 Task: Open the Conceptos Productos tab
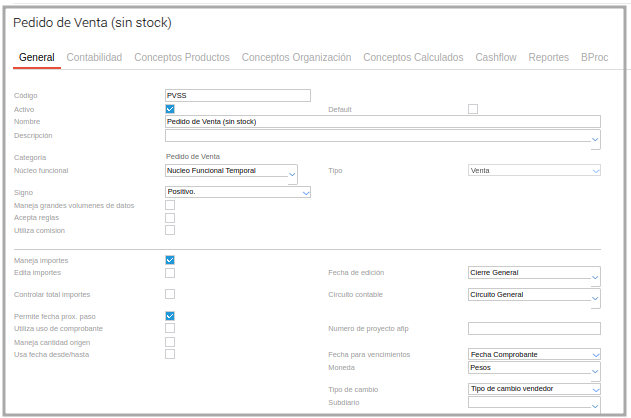pos(182,58)
